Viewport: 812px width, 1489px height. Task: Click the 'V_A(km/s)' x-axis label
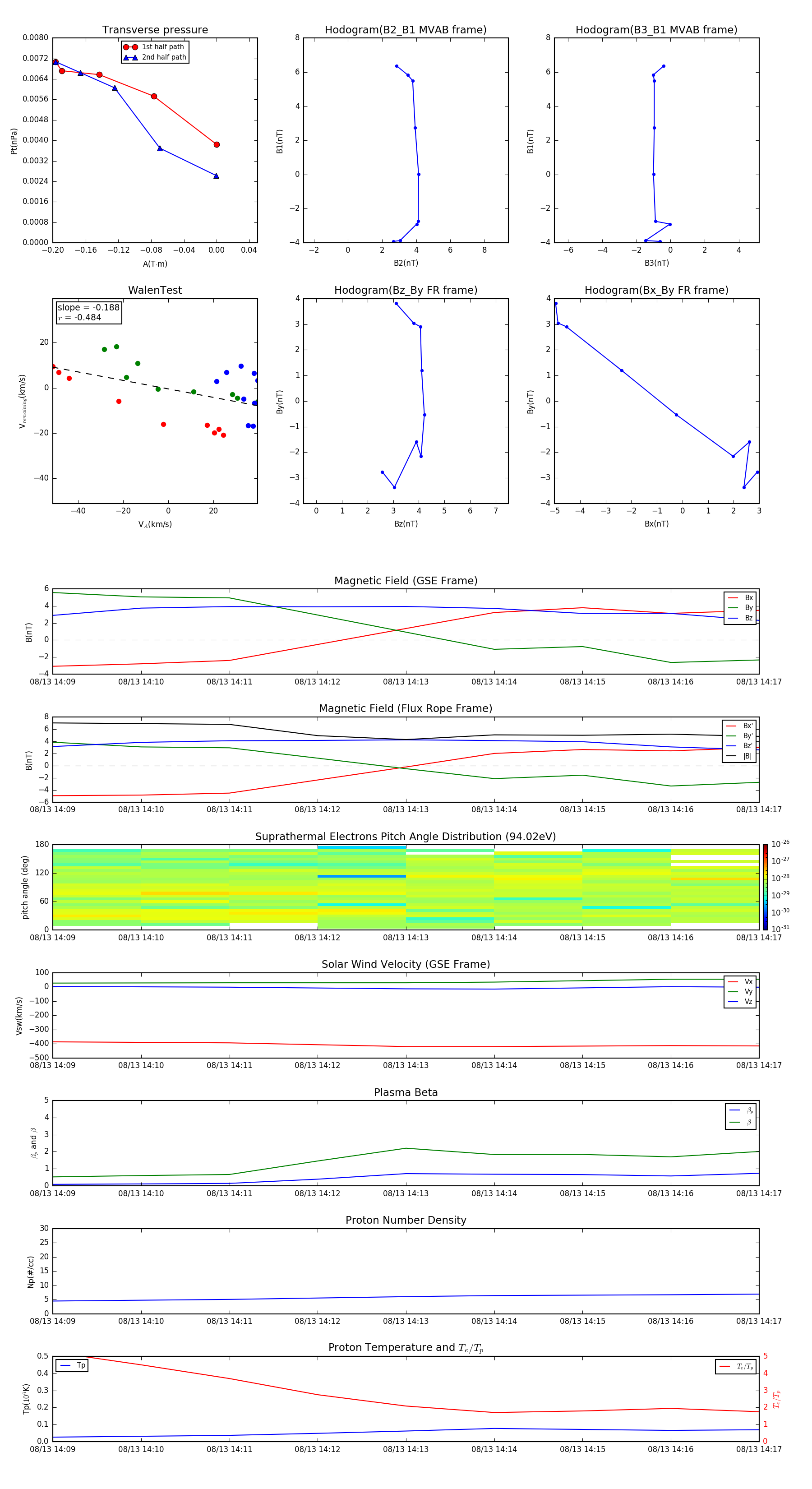click(x=155, y=525)
